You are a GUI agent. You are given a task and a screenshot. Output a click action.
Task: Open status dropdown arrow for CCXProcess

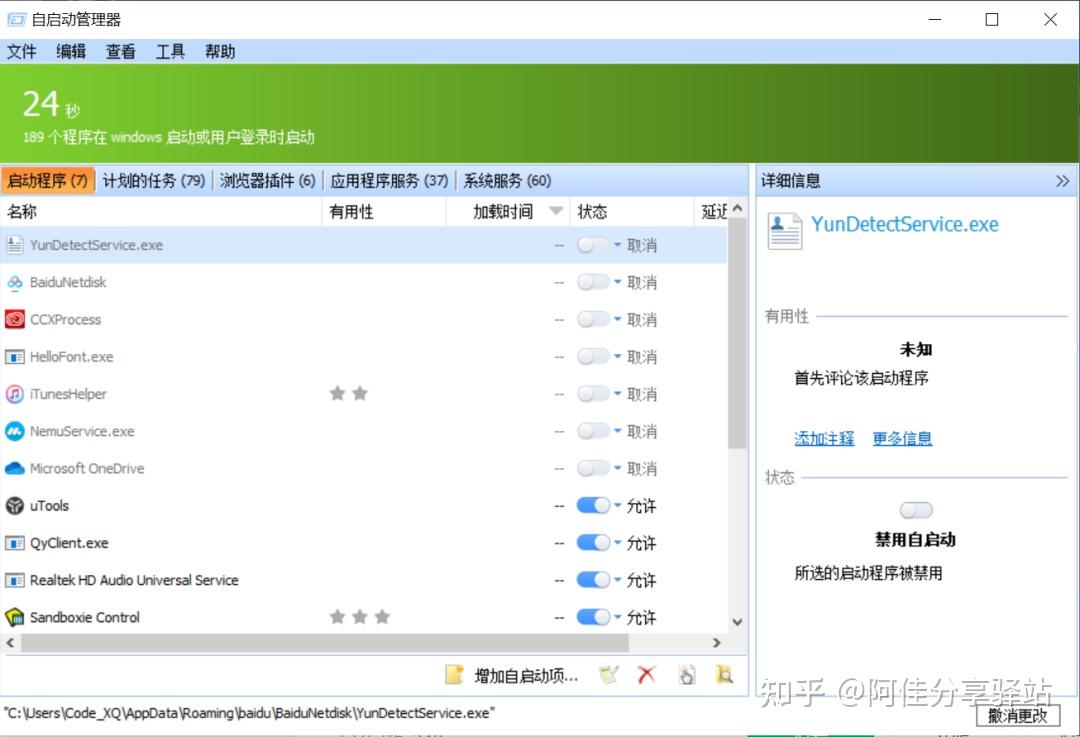(x=617, y=319)
